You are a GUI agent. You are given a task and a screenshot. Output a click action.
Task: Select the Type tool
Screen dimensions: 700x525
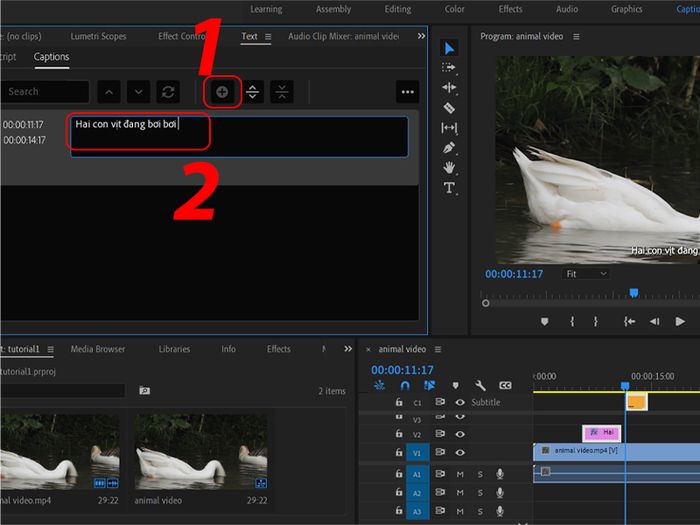(449, 188)
